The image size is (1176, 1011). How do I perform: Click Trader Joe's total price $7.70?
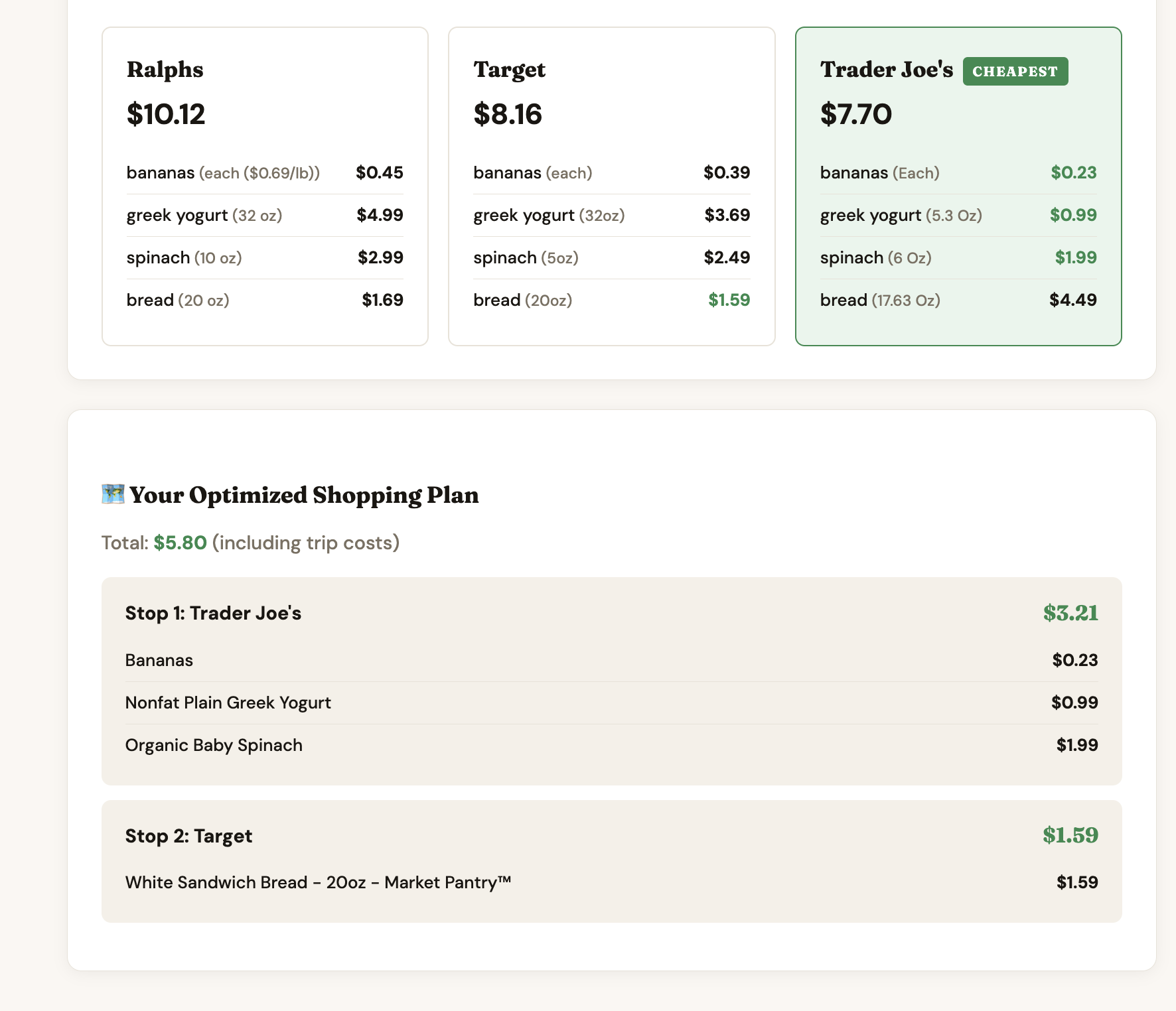point(855,114)
